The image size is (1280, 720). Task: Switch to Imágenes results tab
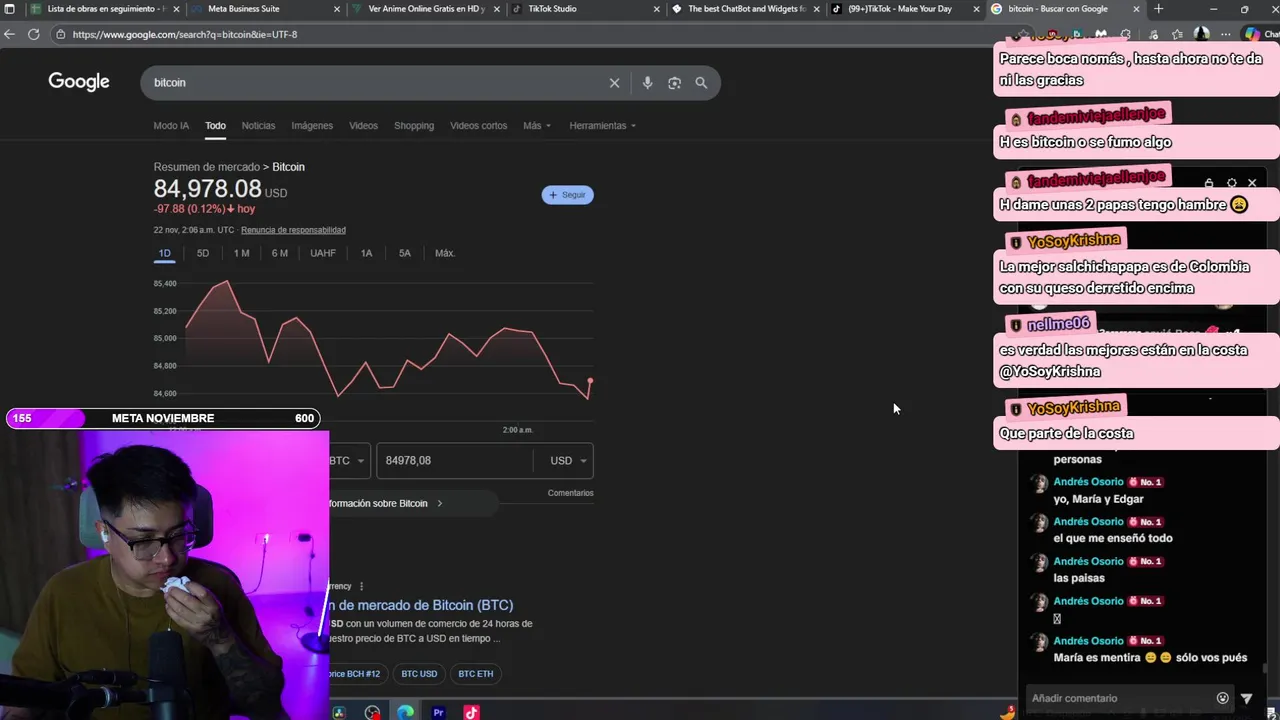312,126
